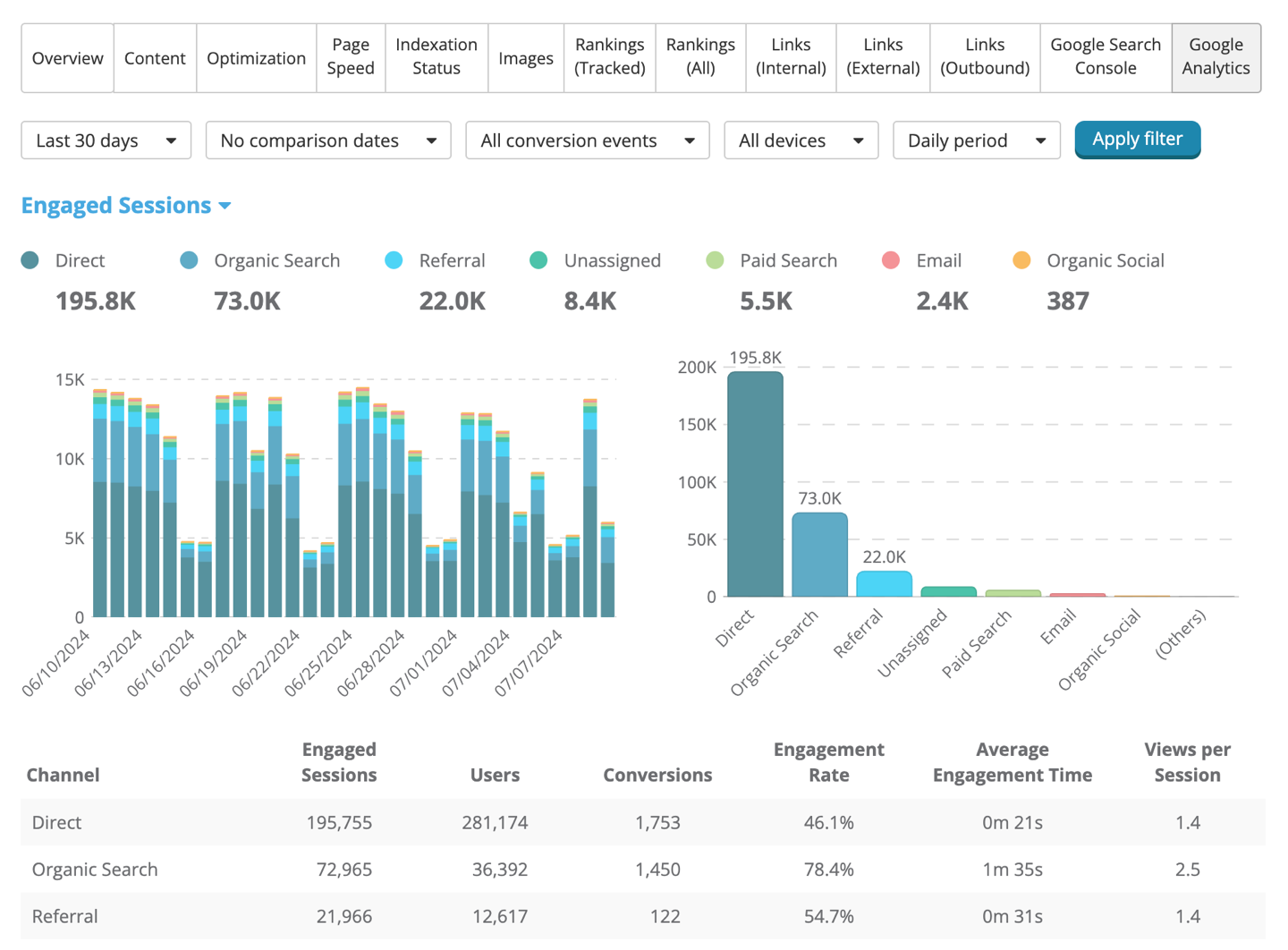This screenshot has height=950, width=1288.
Task: Select the Optimization tab
Action: pyautogui.click(x=257, y=58)
